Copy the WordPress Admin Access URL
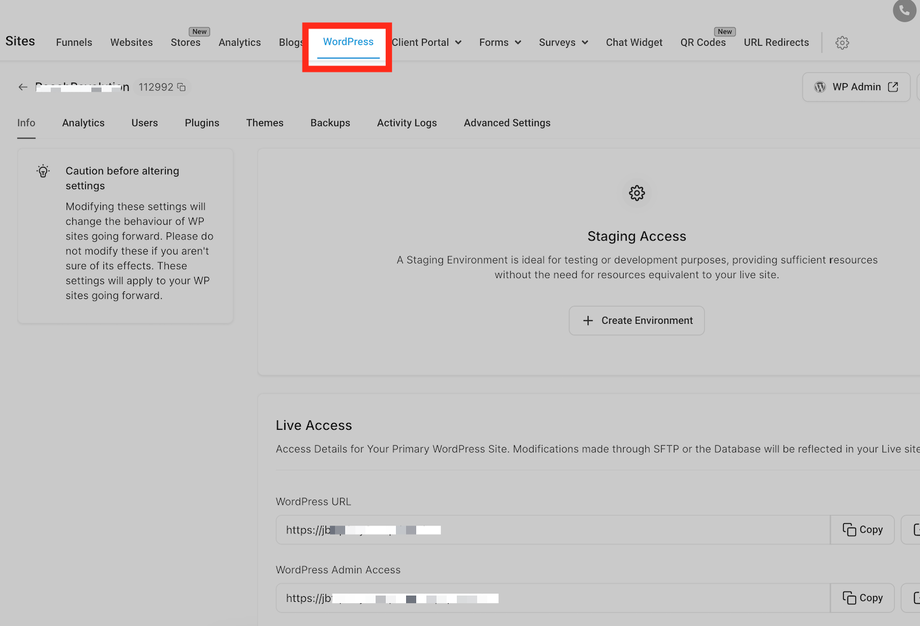 tap(862, 598)
